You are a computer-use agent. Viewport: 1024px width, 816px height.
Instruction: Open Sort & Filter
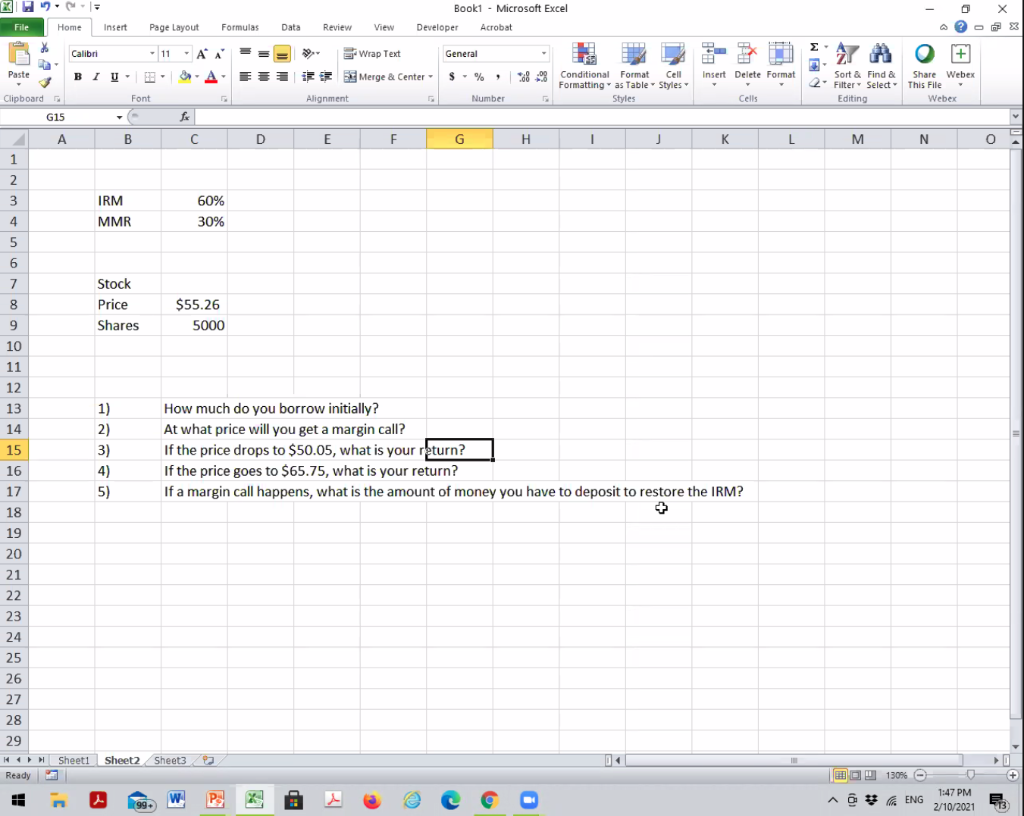point(846,65)
